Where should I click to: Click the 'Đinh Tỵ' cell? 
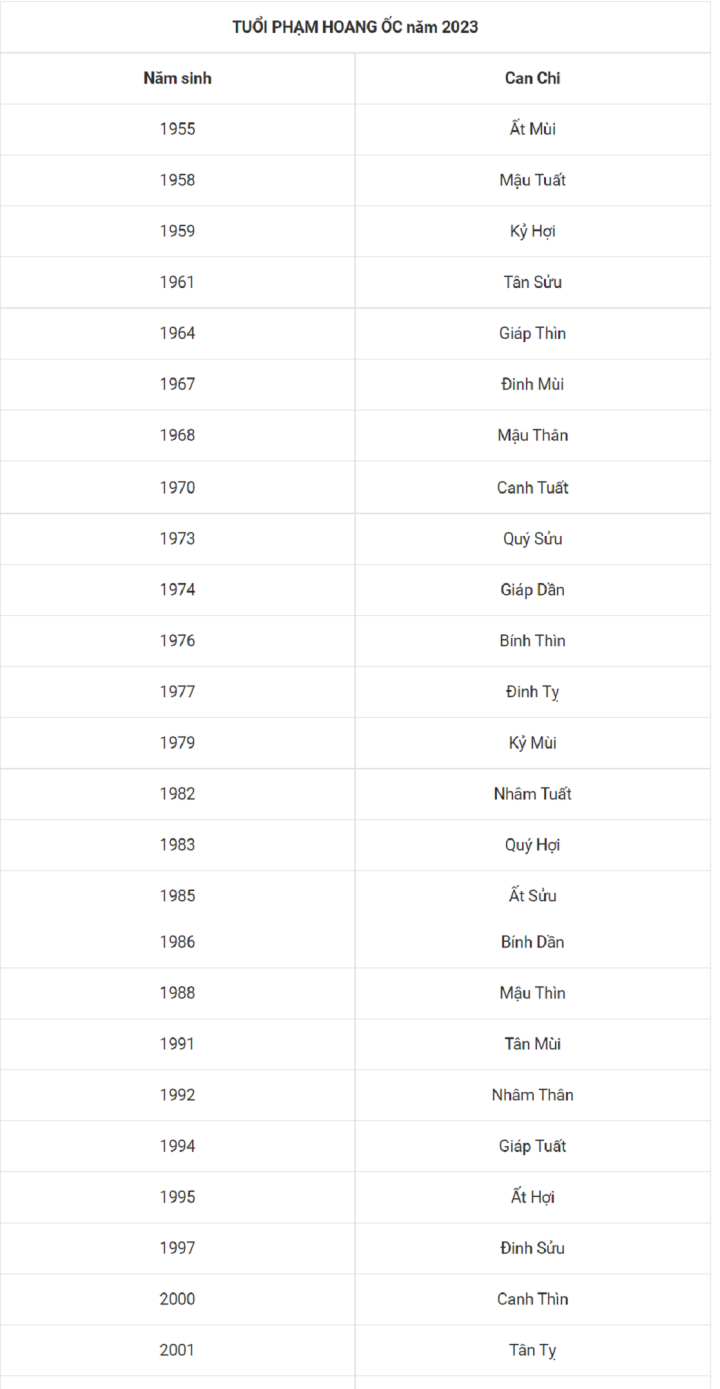532,692
